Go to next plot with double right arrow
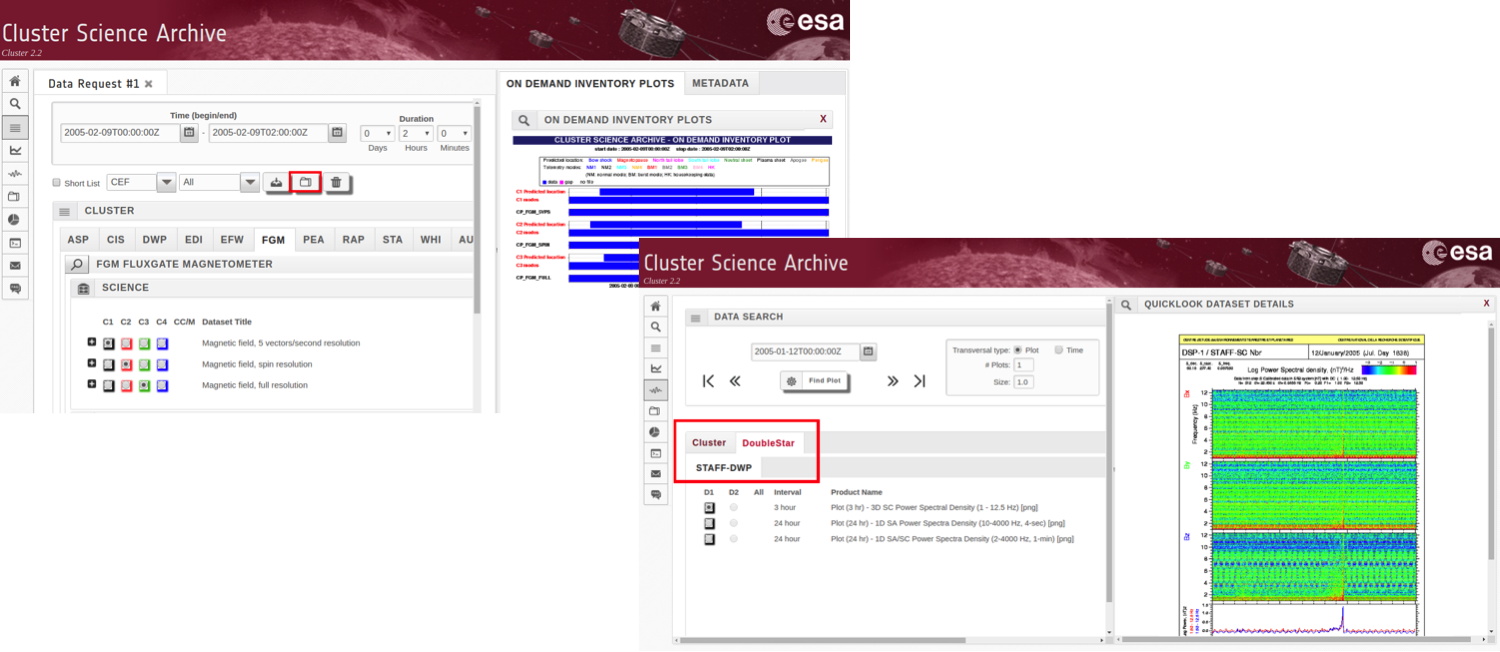Screen dimensions: 1500x652 (x=892, y=381)
